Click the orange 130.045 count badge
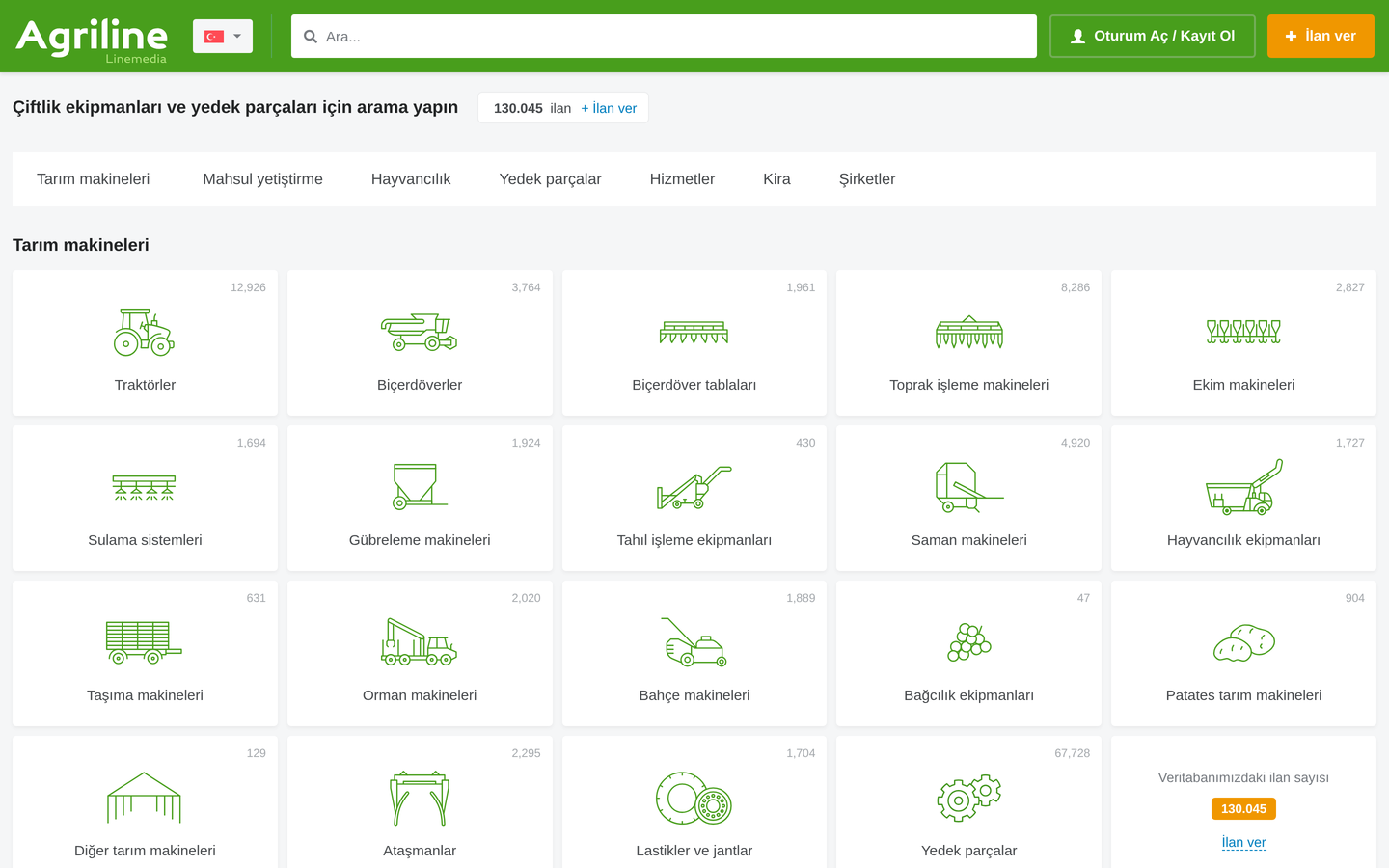1389x868 pixels. (1243, 809)
